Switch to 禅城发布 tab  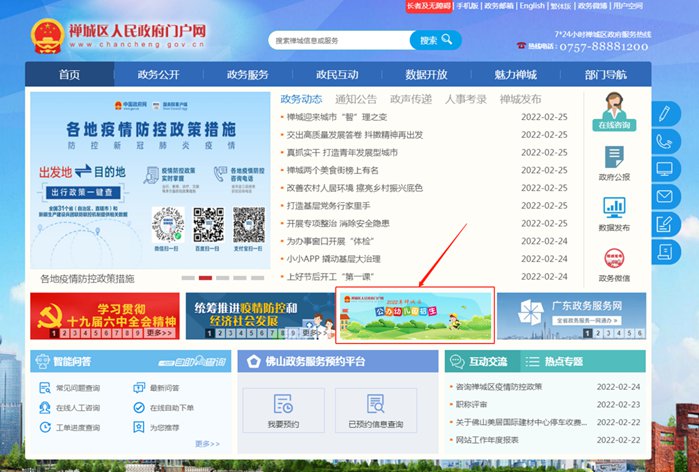pos(521,99)
